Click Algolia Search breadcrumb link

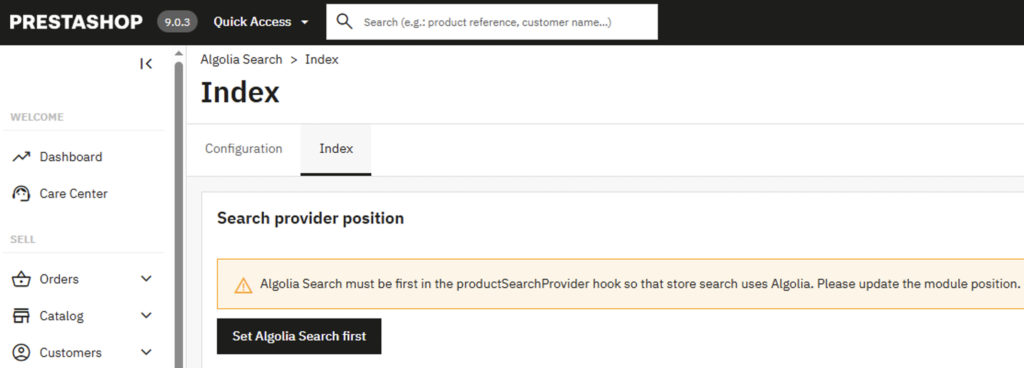click(241, 59)
